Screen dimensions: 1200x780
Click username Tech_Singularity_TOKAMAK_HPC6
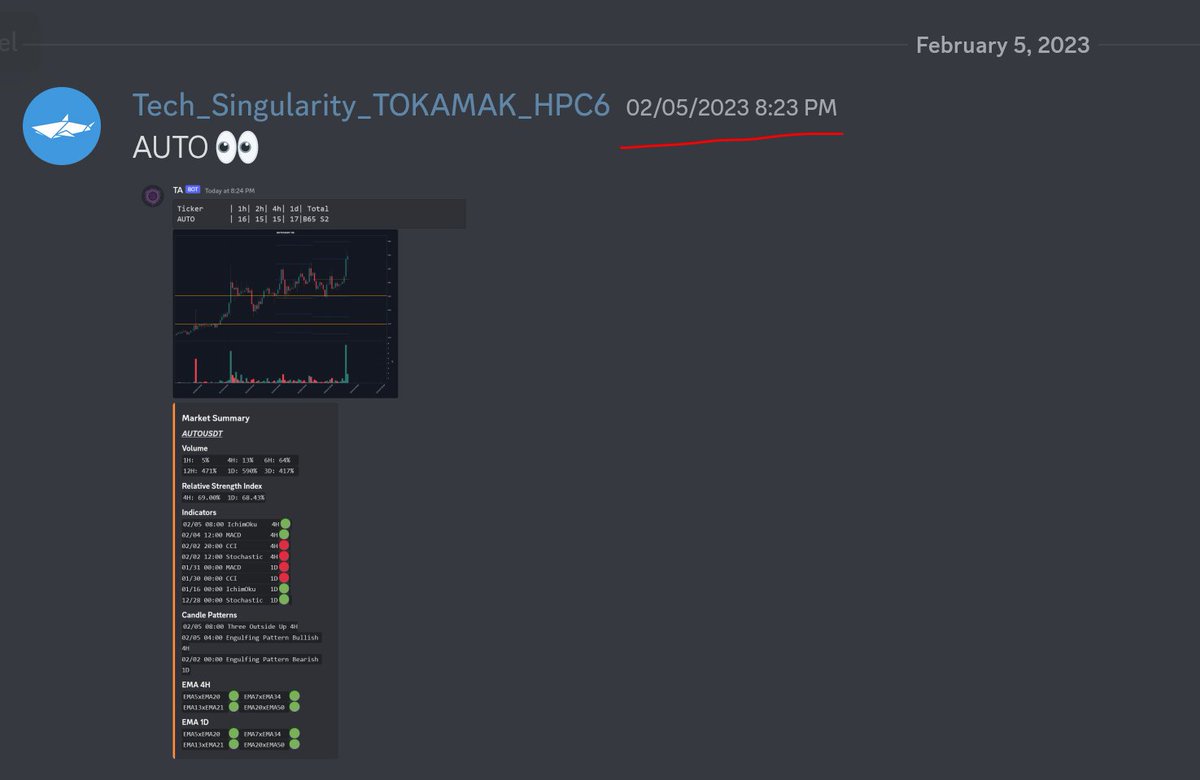pos(371,106)
